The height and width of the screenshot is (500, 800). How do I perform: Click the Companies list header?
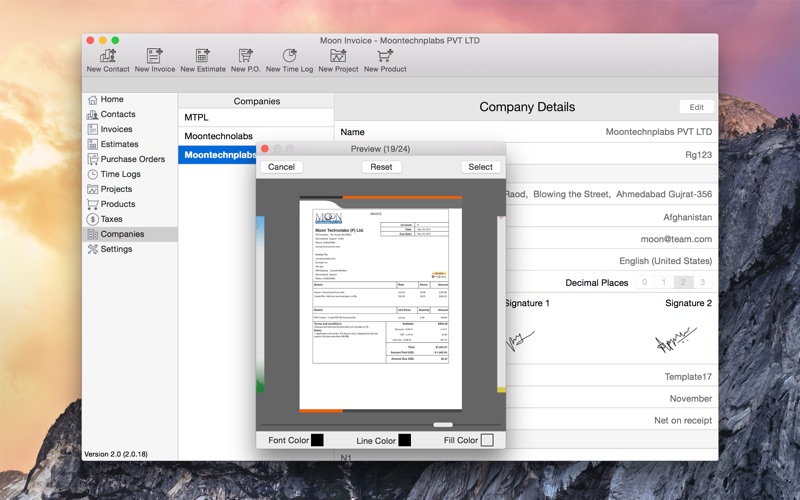pyautogui.click(x=256, y=101)
